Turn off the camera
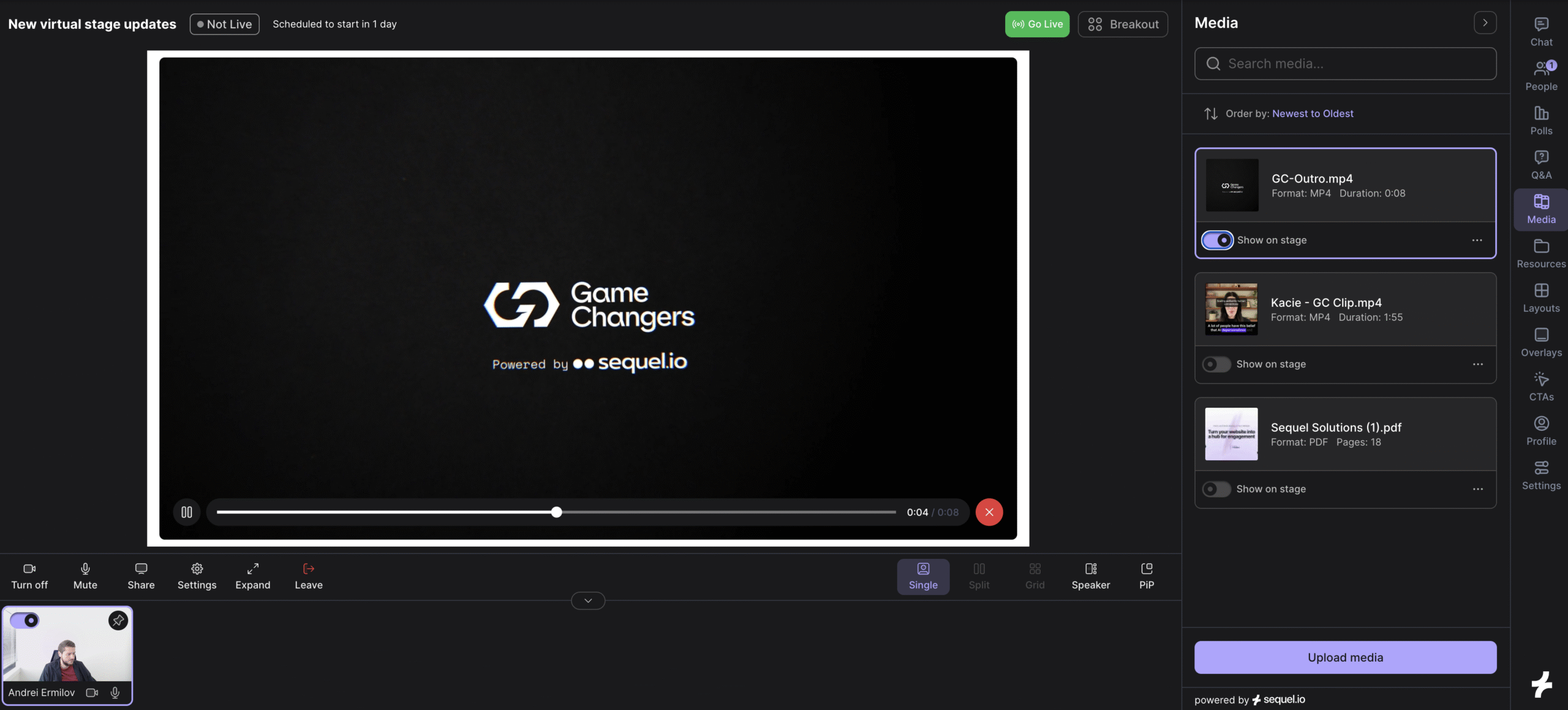 29,576
